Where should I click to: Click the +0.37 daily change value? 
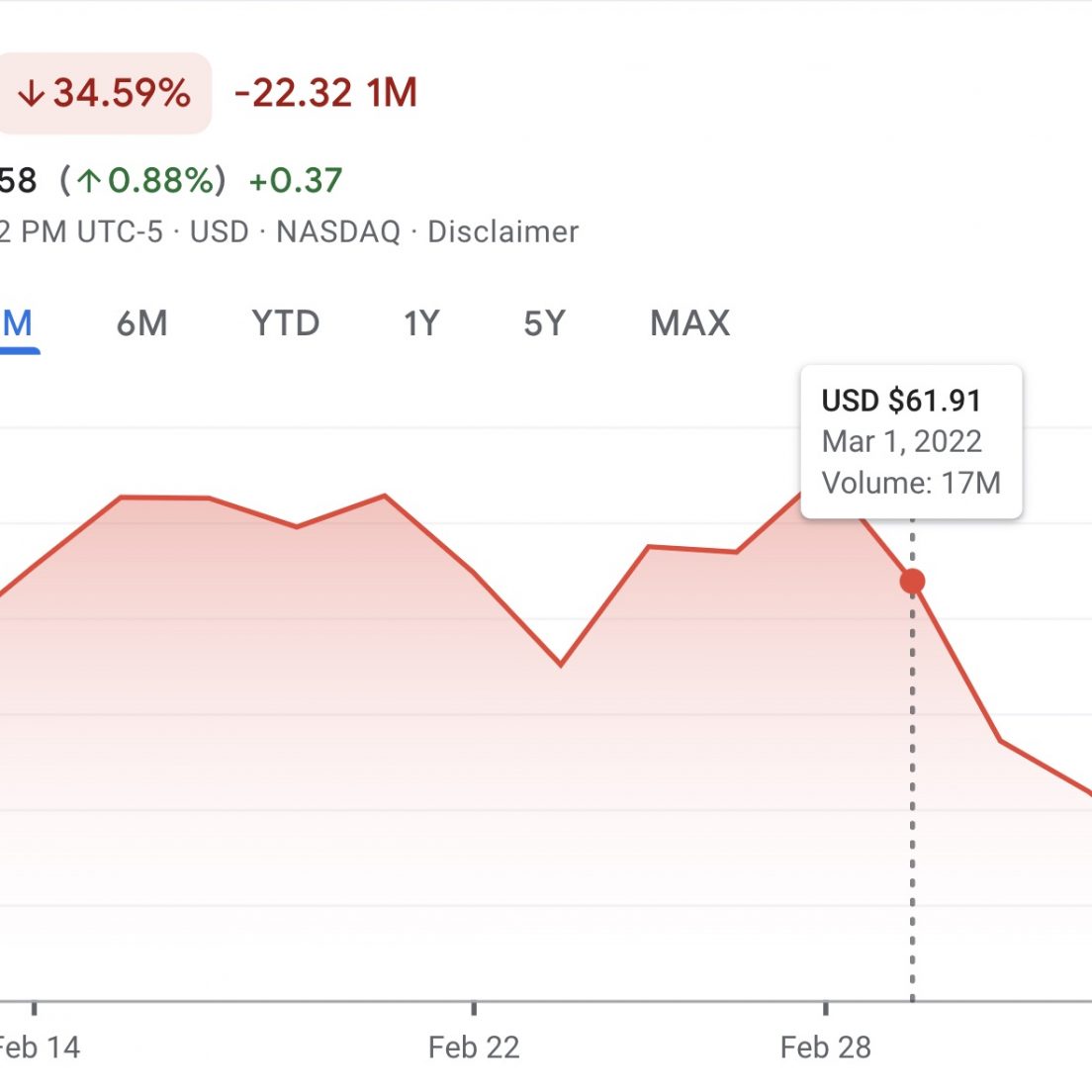[x=296, y=180]
